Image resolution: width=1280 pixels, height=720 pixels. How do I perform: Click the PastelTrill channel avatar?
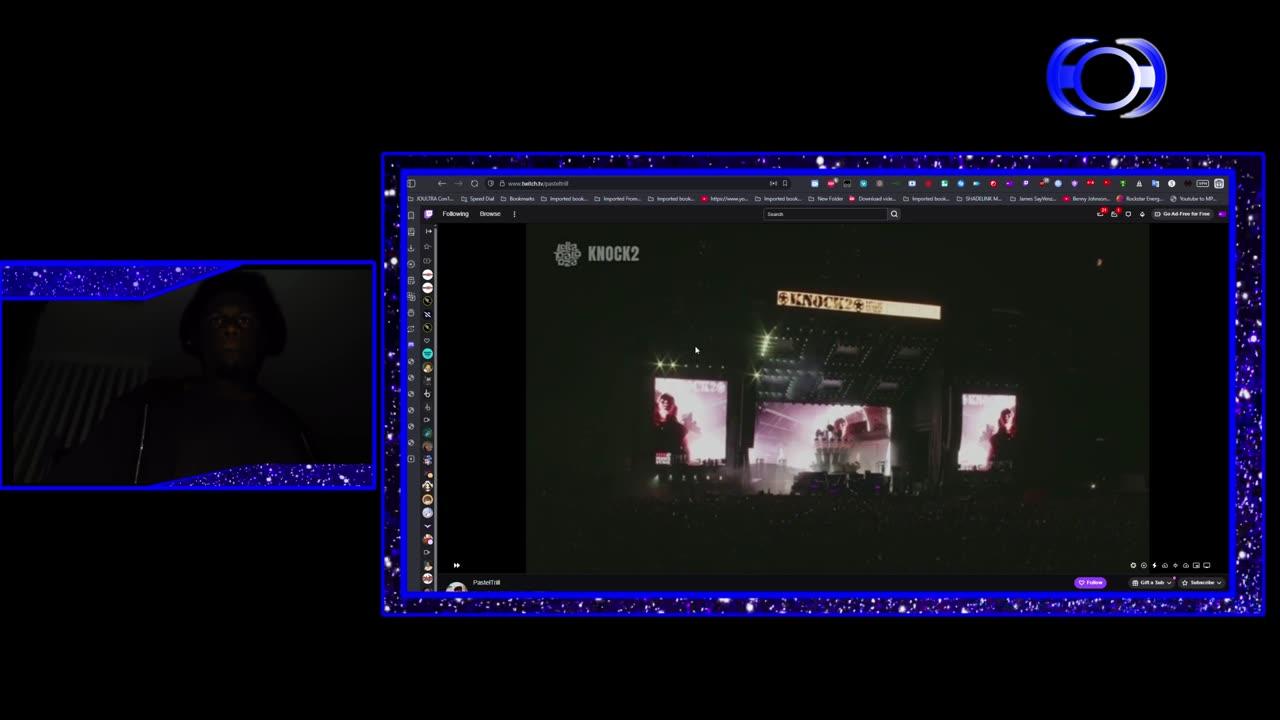(456, 586)
